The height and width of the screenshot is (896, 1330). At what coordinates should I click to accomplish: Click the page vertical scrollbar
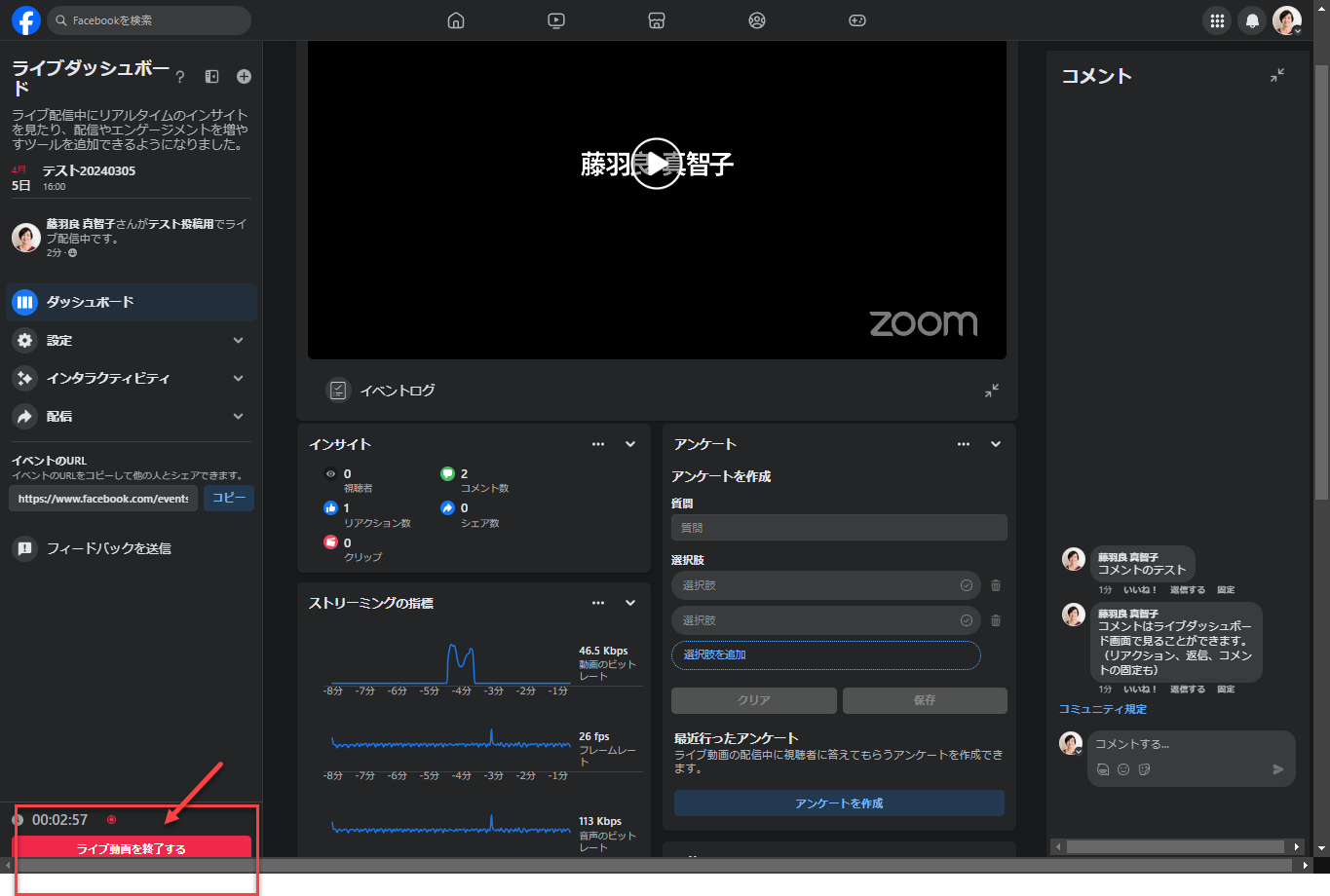click(x=1321, y=282)
